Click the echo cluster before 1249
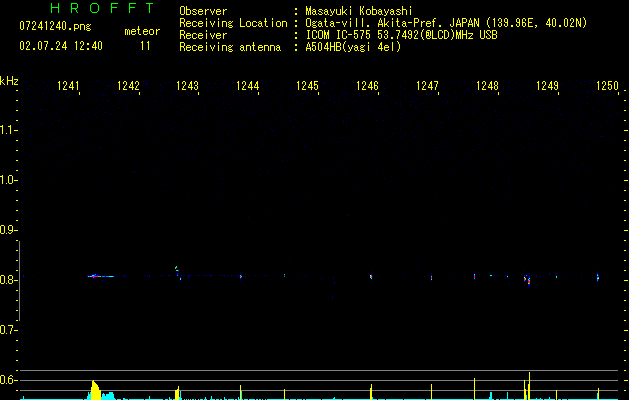This screenshot has height=400, width=629. pos(527,279)
